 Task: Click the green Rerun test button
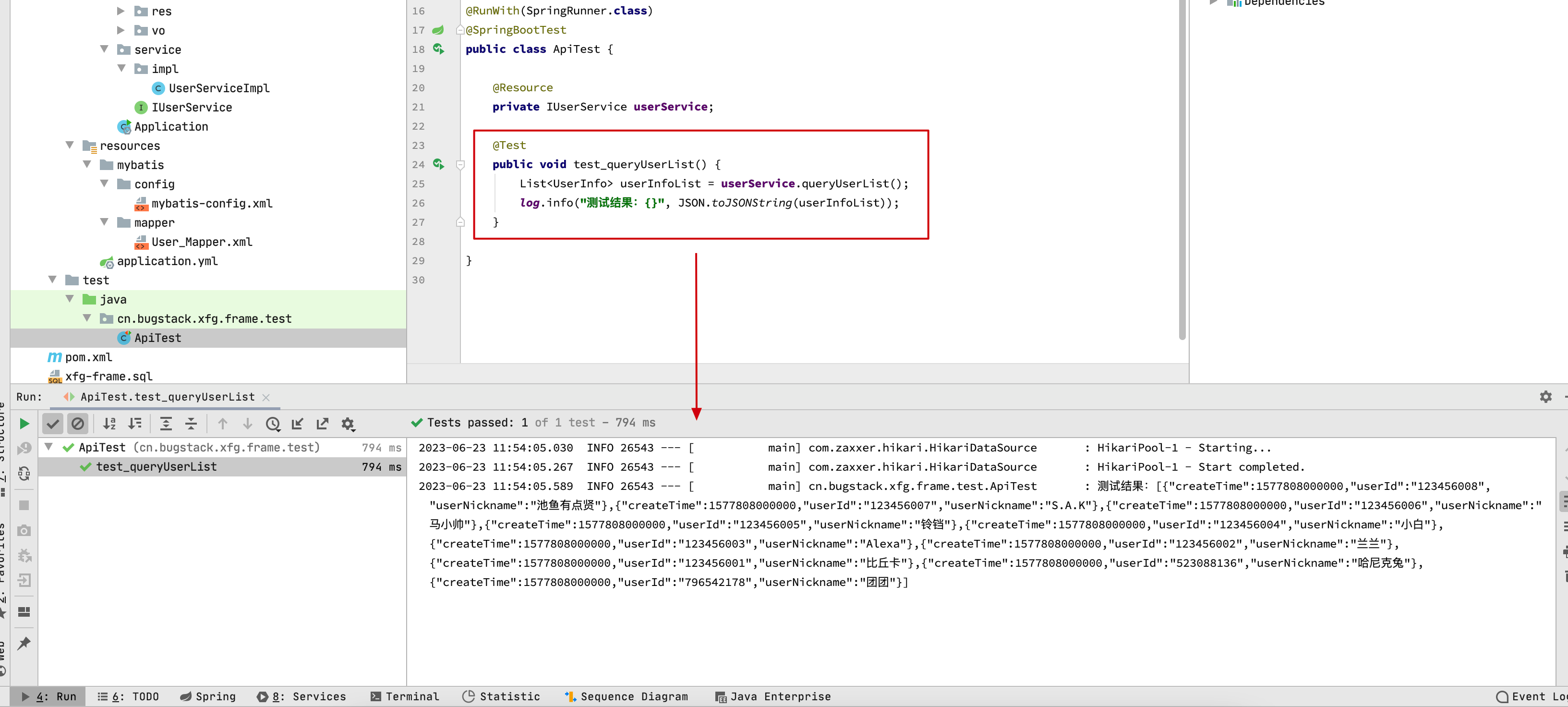point(24,423)
